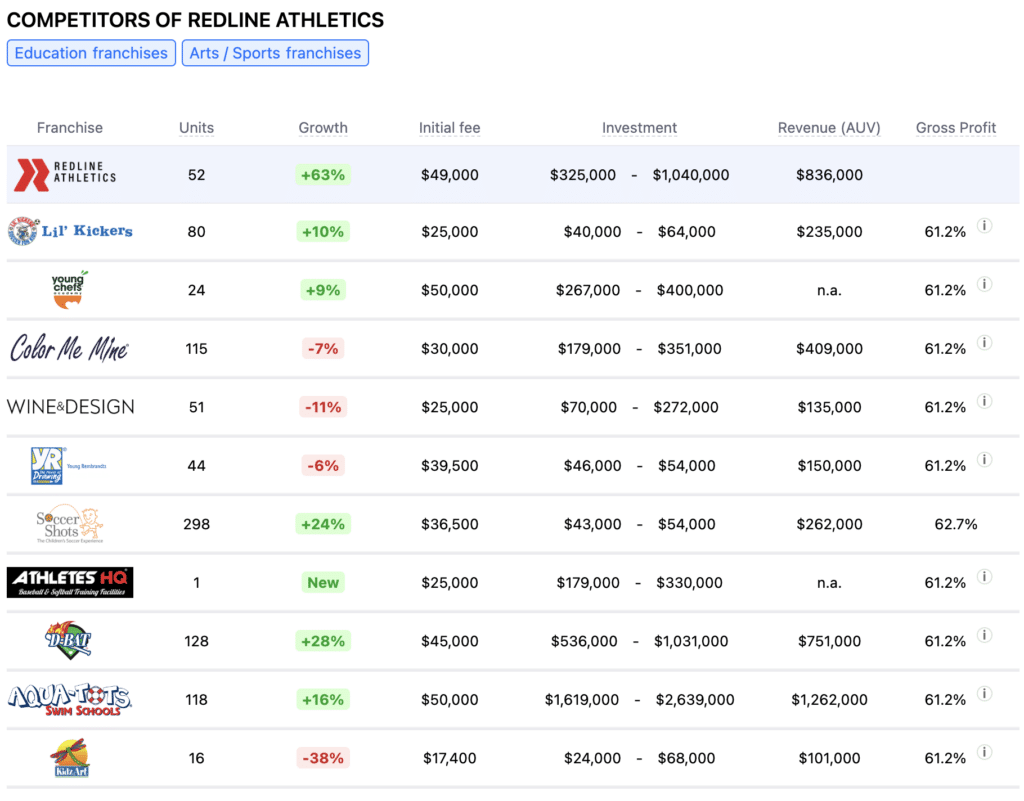
Task: Show gross profit info for KidzArt
Action: coord(984,752)
